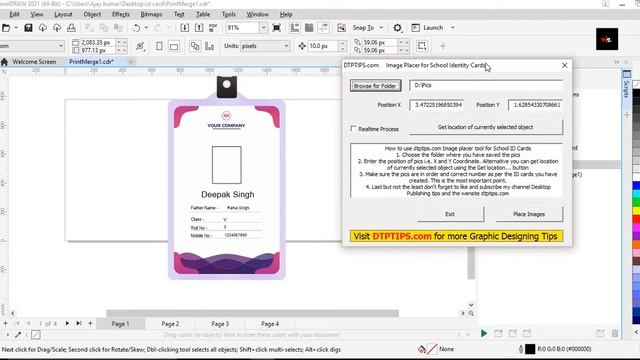Click the Position Y input field
The height and width of the screenshot is (360, 640).
coord(535,105)
